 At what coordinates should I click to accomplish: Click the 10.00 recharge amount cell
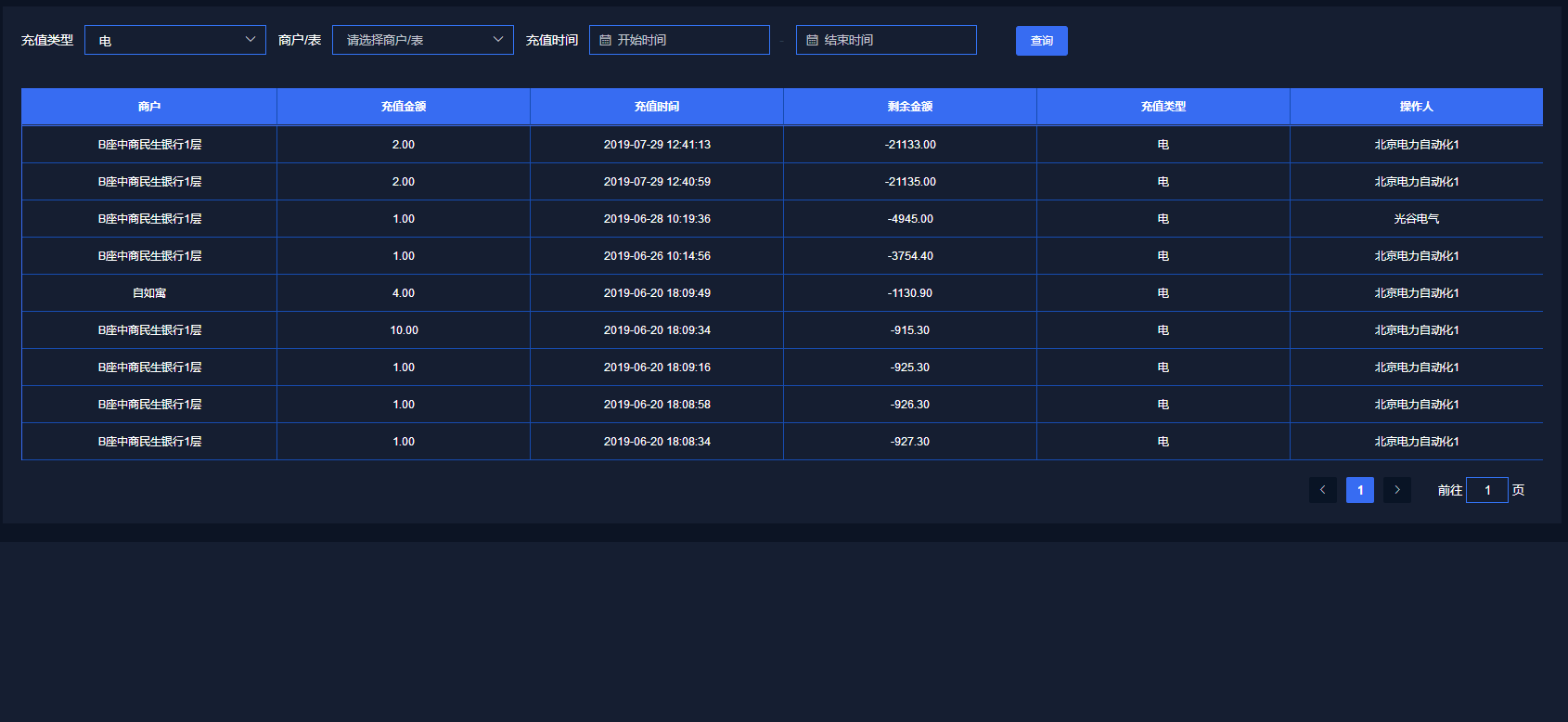404,330
